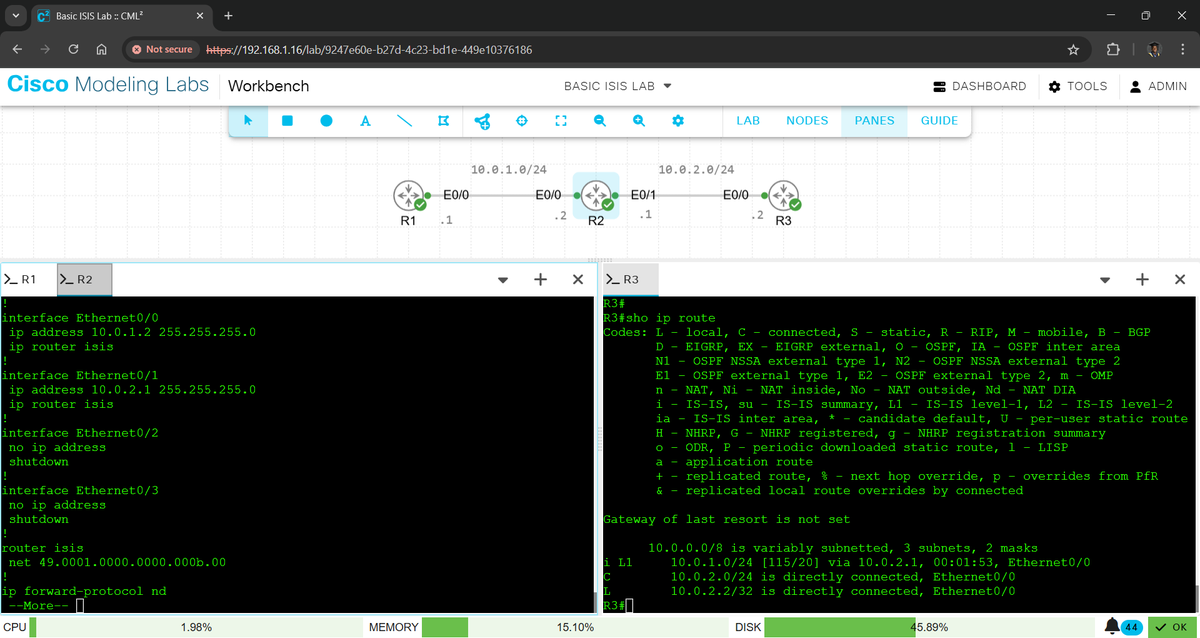Switch to the R2 console tab
This screenshot has height=638, width=1200.
tap(84, 280)
